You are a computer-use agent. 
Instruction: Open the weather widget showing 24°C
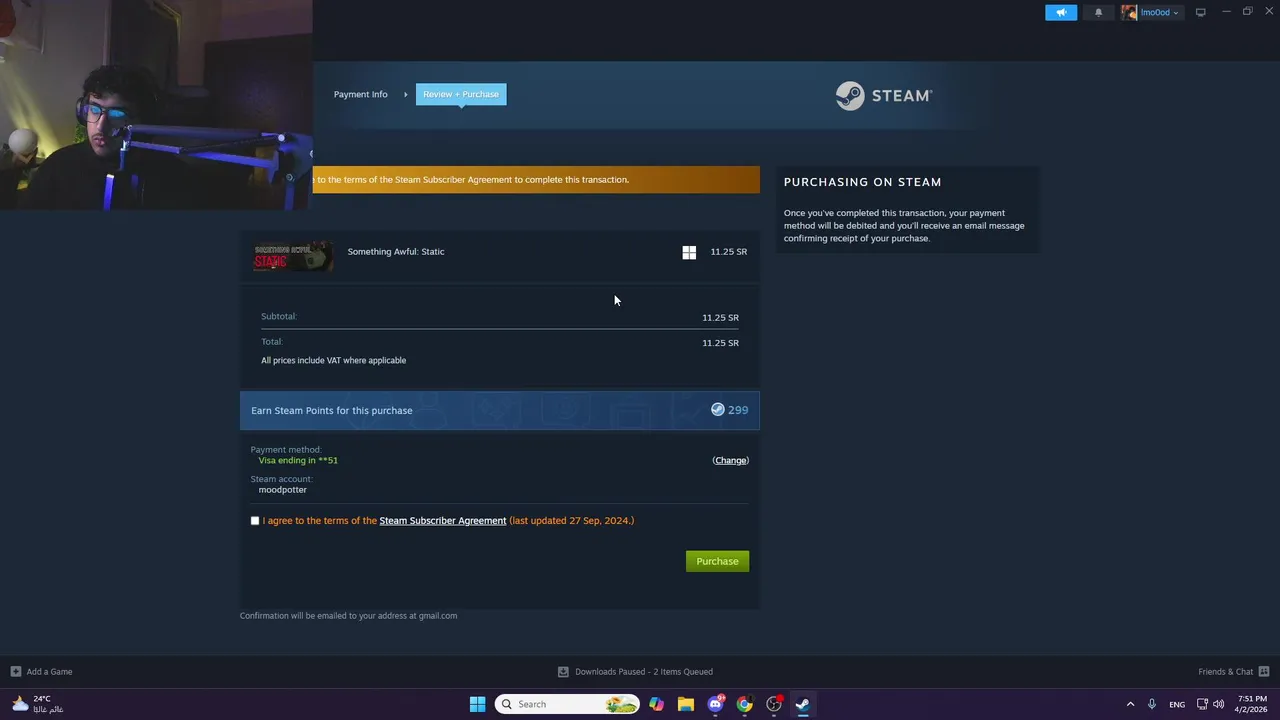[x=37, y=704]
